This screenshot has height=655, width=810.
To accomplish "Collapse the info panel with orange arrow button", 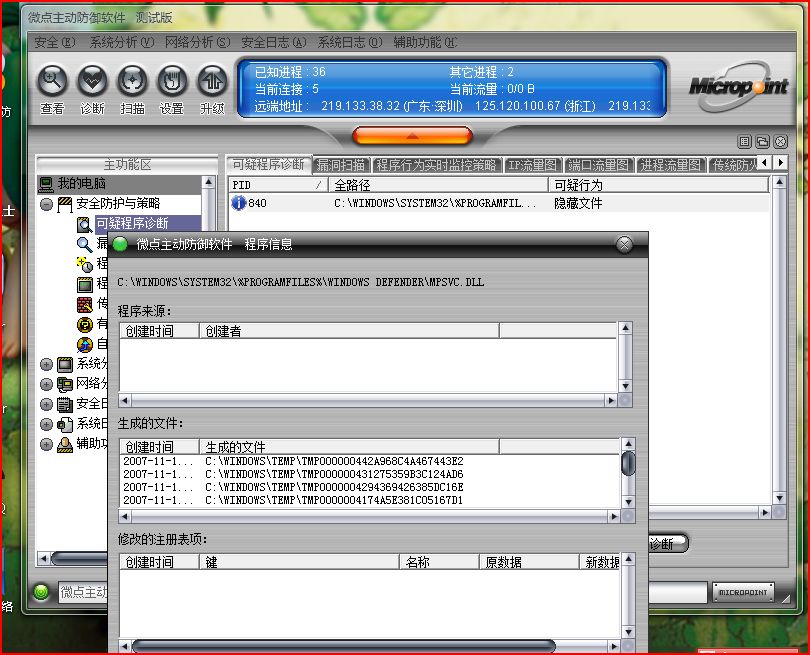I will [x=412, y=136].
